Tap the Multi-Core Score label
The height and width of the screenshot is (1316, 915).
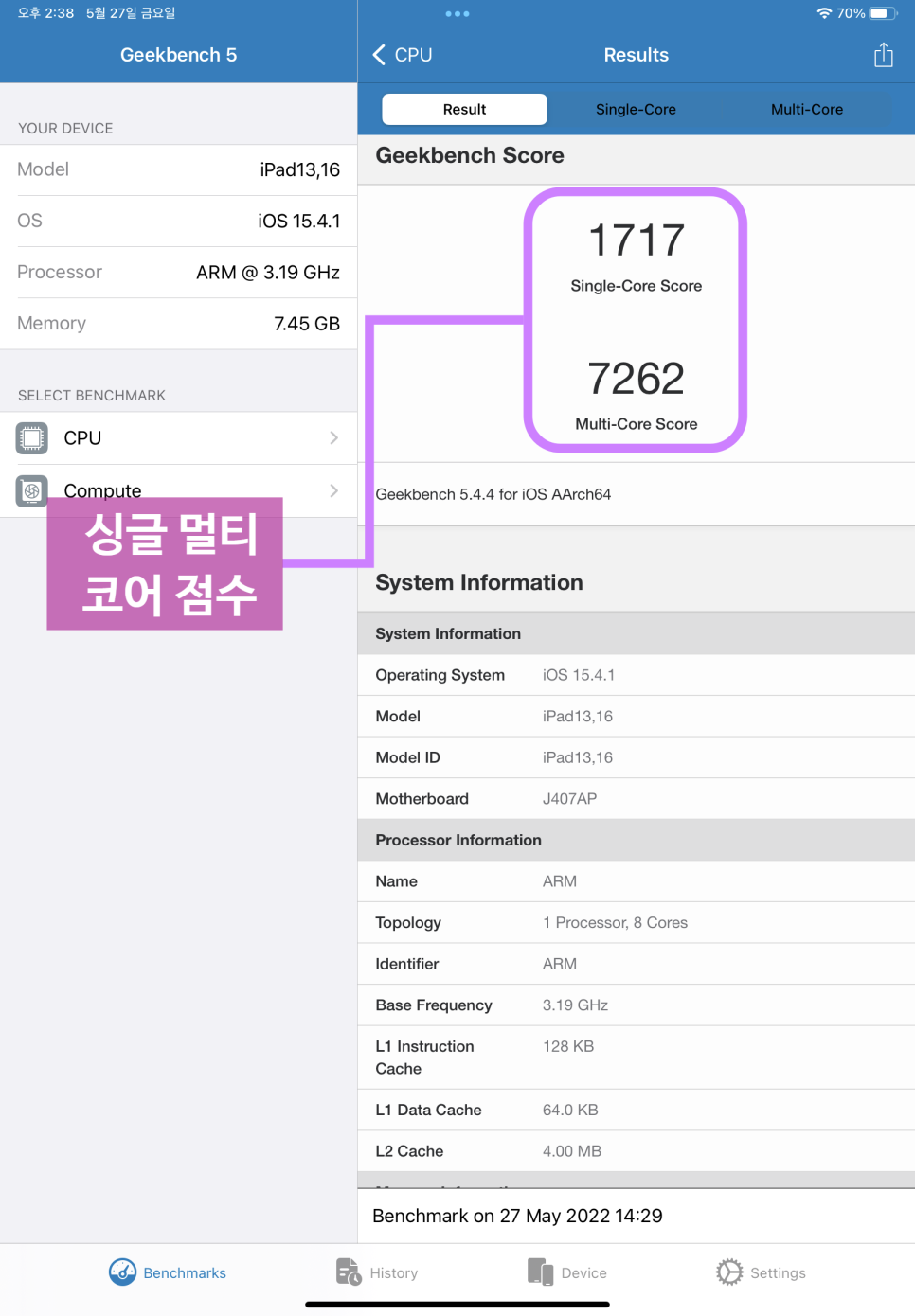coord(637,424)
